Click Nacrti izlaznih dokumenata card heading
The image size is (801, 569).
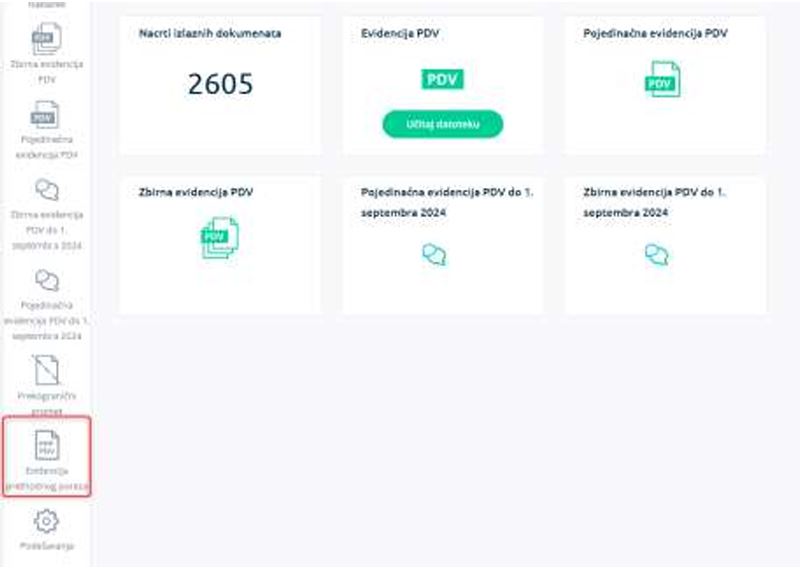tap(210, 34)
